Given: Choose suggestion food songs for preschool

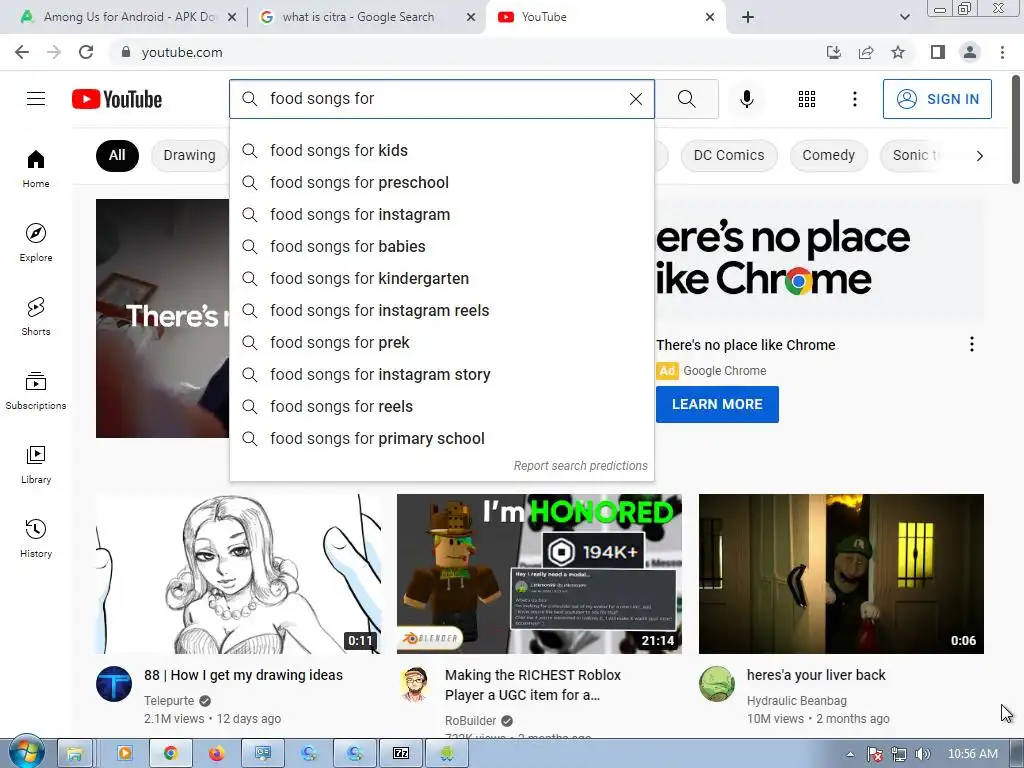Looking at the screenshot, I should pyautogui.click(x=441, y=182).
